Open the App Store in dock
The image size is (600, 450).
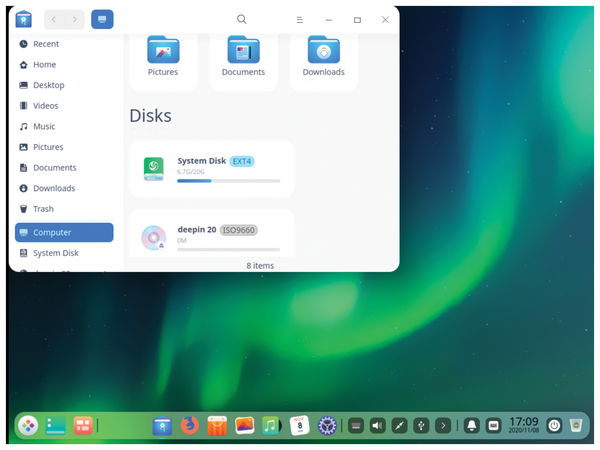pos(217,426)
